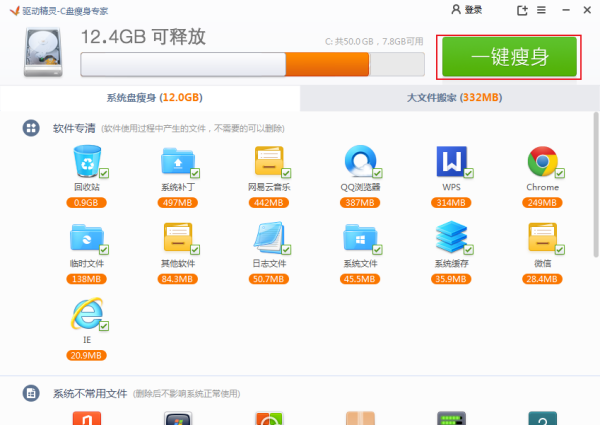This screenshot has height=425, width=600.
Task: Click the 45.5MB size badge
Action: click(x=360, y=279)
